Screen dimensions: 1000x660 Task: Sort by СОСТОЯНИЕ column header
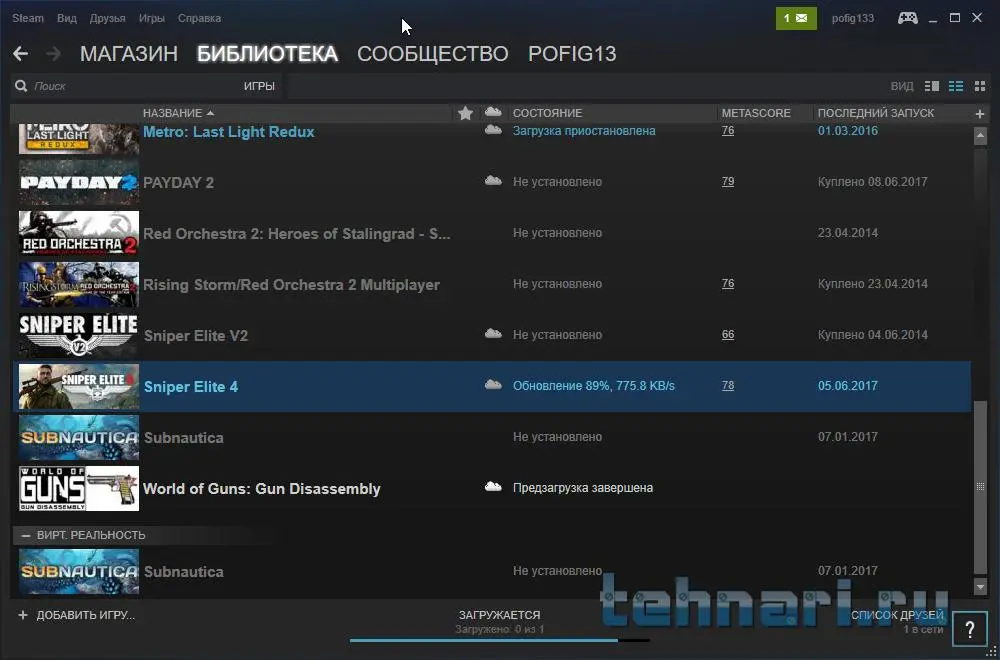click(x=547, y=114)
